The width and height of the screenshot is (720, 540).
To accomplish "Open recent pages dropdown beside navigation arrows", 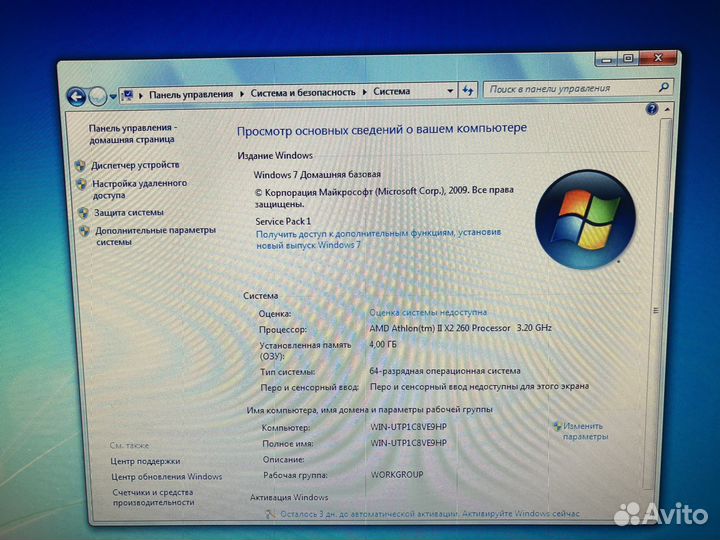I will pos(112,97).
